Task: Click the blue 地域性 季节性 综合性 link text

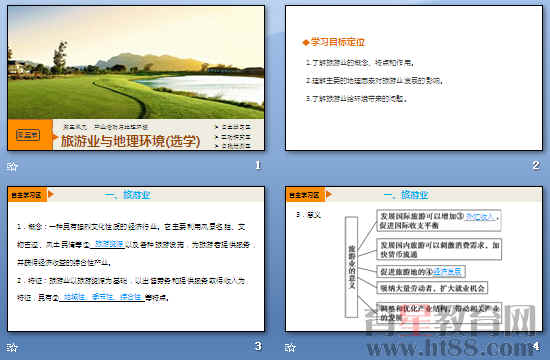Action: coord(102,297)
